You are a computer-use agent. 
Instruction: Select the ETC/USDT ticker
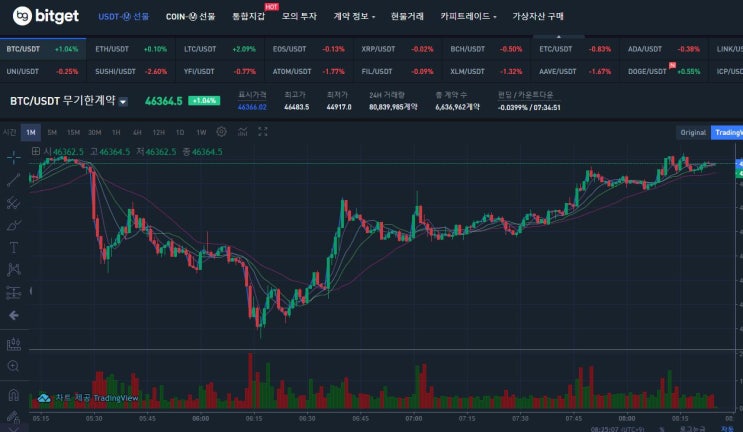(x=575, y=49)
